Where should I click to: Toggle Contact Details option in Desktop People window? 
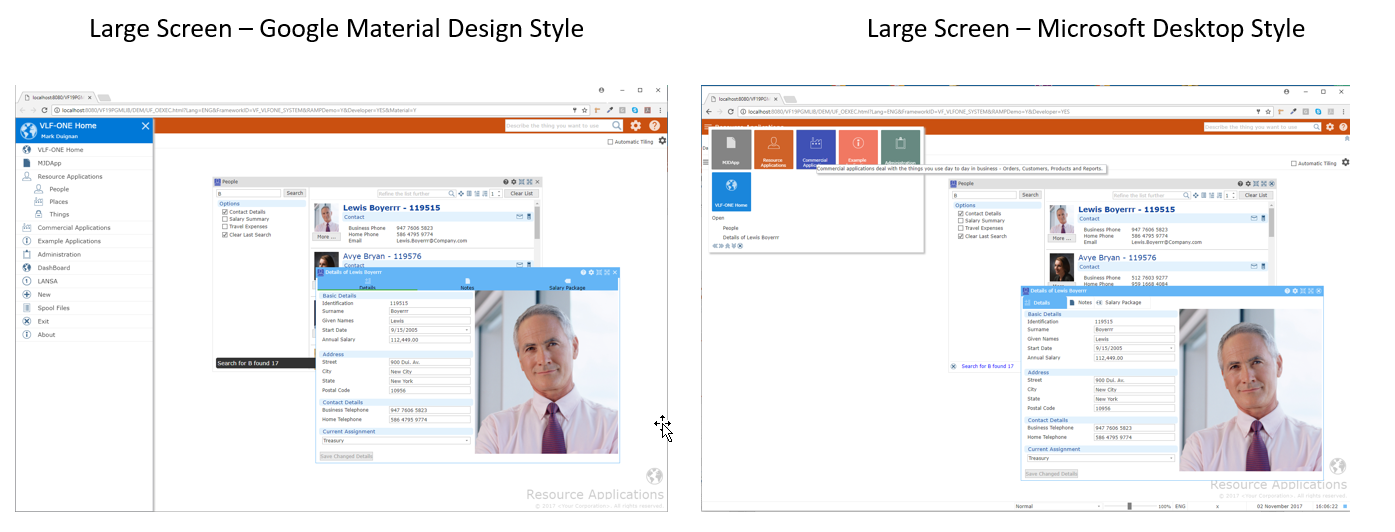961,214
